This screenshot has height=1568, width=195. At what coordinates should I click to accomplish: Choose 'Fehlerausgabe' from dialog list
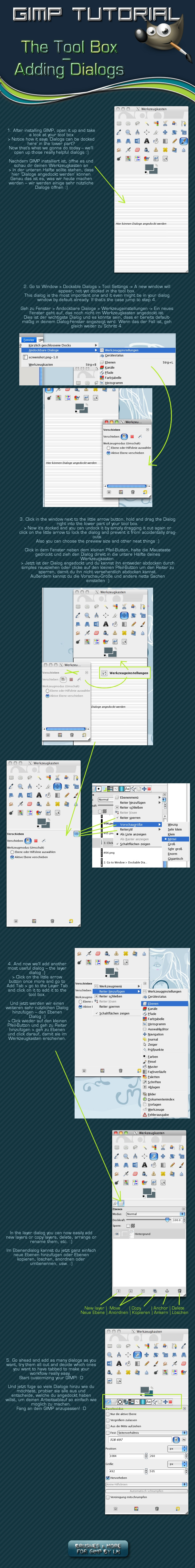pos(158,1115)
